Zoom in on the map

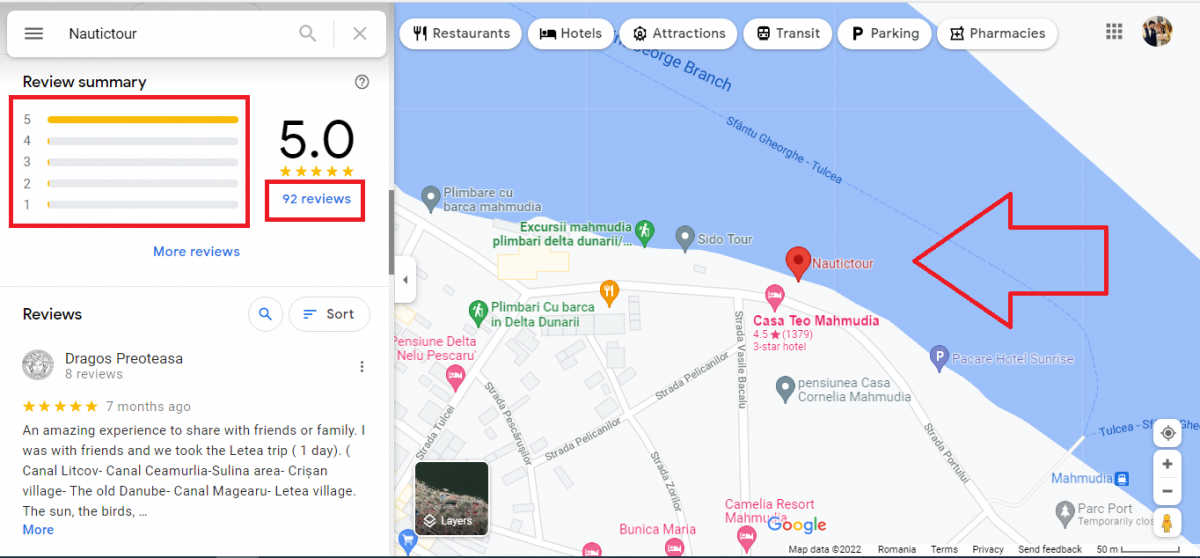(x=1166, y=465)
